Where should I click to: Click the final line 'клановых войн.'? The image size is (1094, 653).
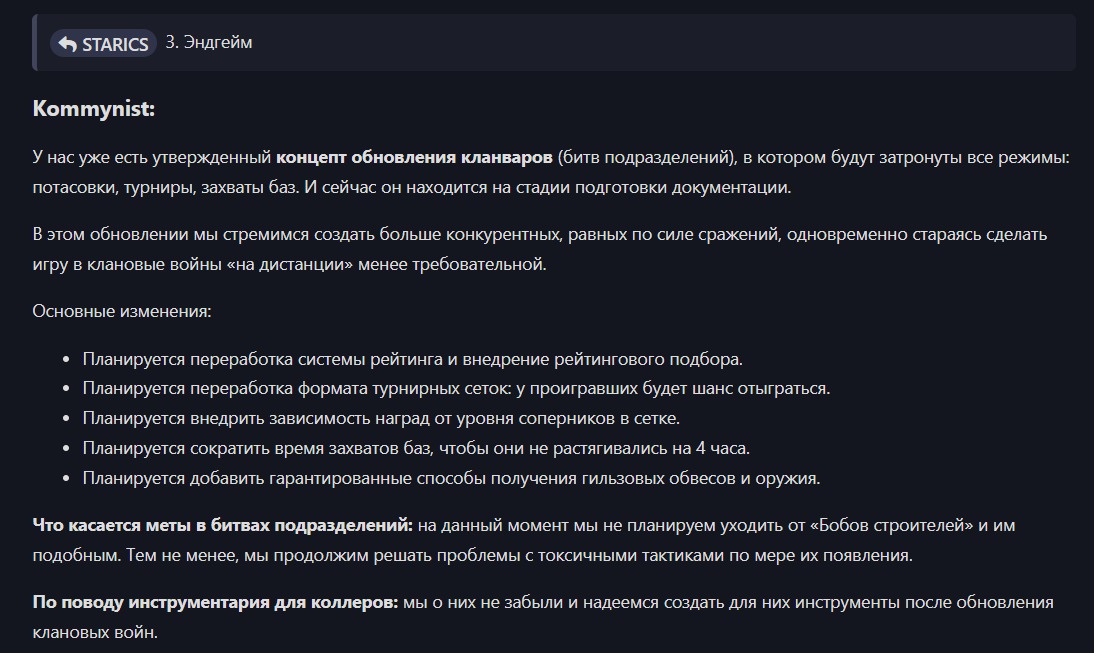(x=95, y=633)
